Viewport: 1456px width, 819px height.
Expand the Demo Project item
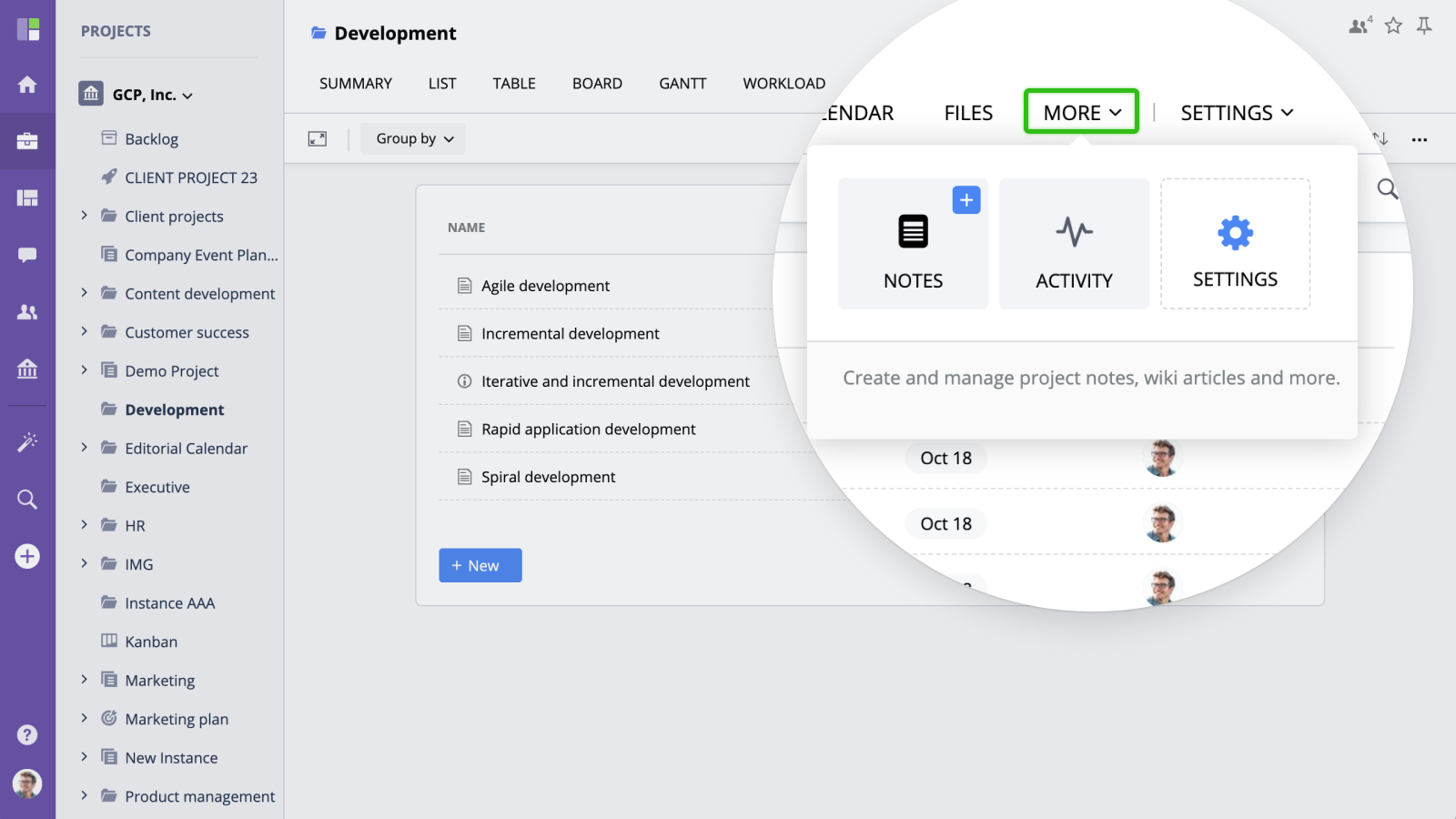point(84,370)
